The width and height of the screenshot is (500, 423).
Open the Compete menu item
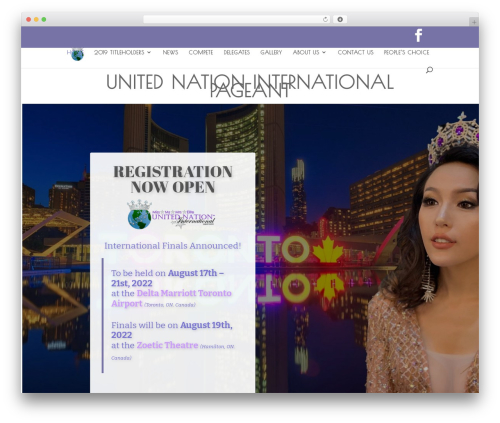click(201, 52)
